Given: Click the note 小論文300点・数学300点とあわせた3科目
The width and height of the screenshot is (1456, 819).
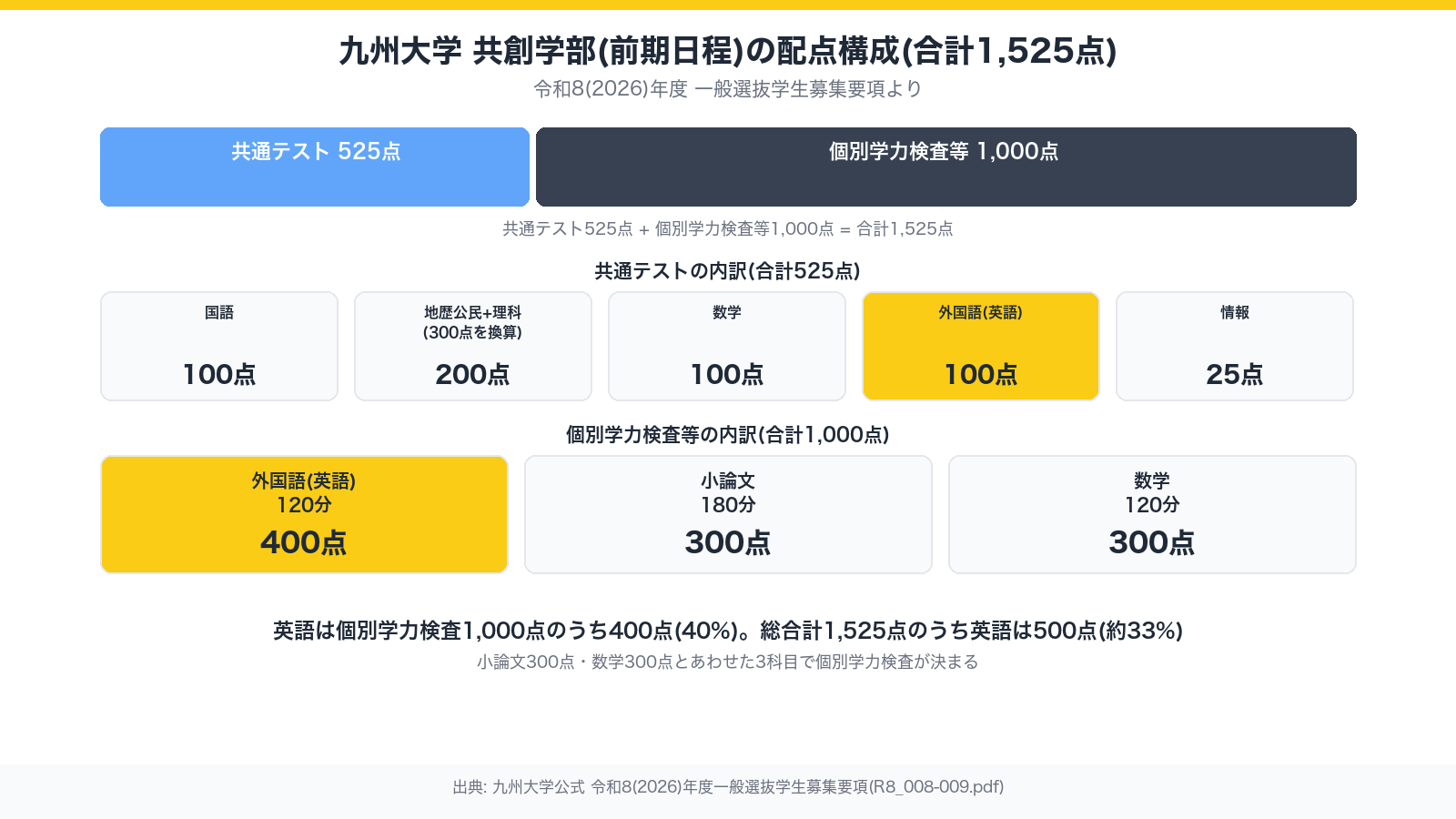Looking at the screenshot, I should pyautogui.click(x=728, y=662).
